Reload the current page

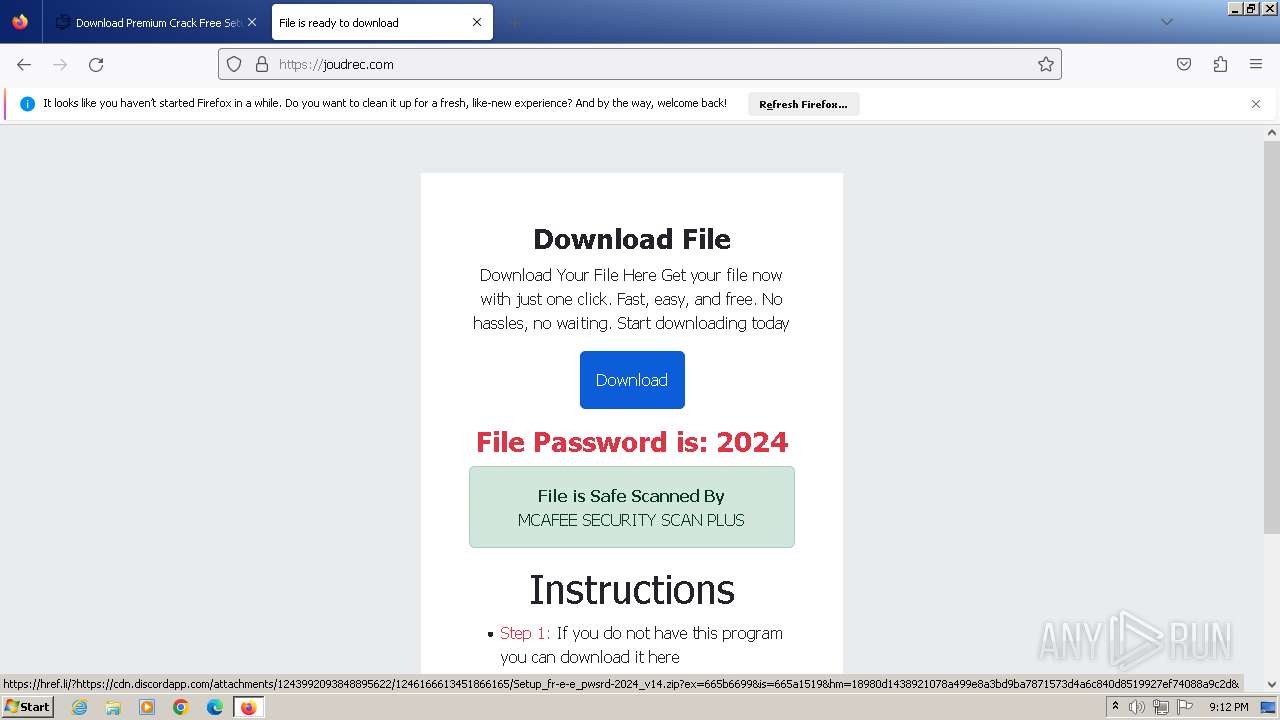click(96, 64)
